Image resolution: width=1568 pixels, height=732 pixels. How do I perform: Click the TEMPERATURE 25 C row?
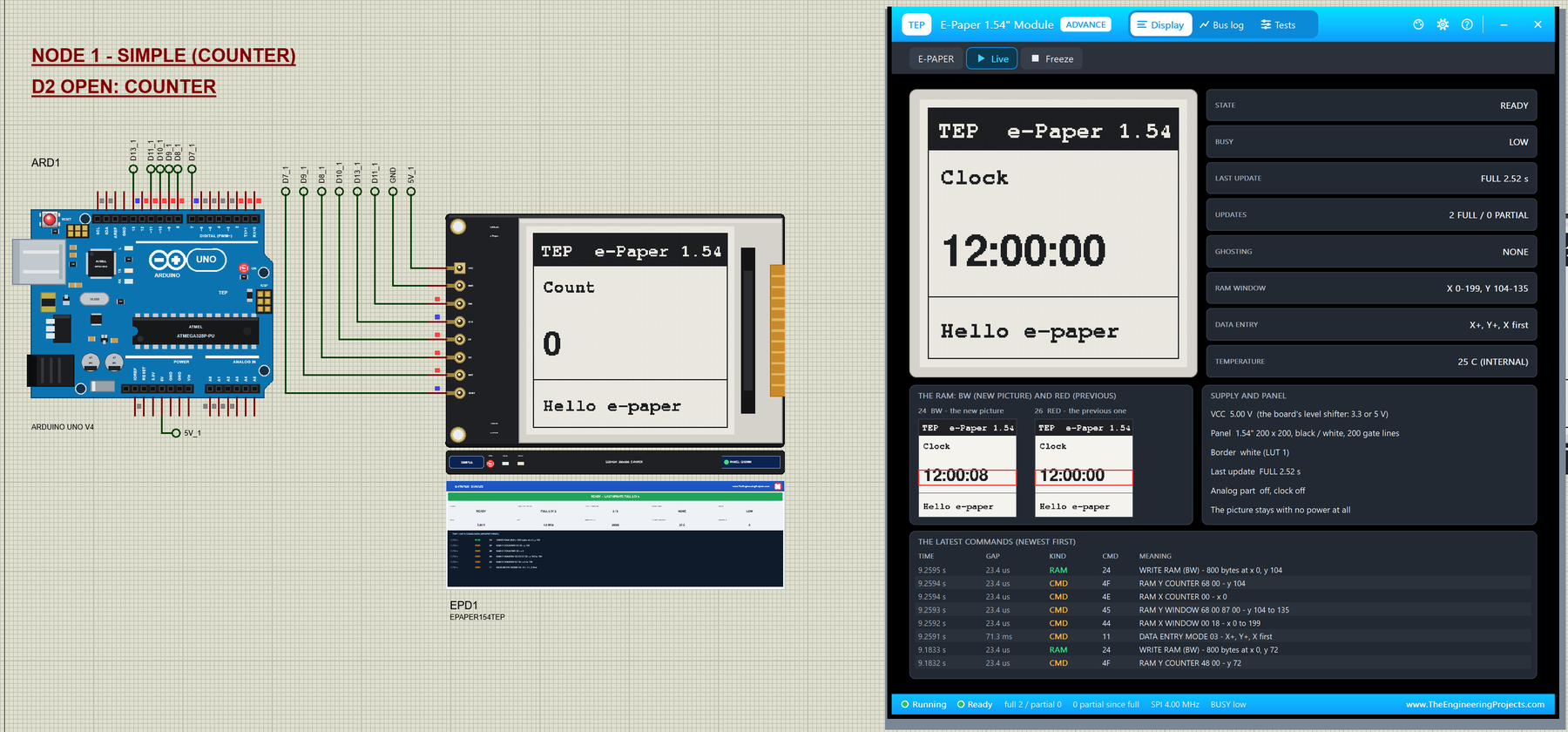[x=1371, y=362]
